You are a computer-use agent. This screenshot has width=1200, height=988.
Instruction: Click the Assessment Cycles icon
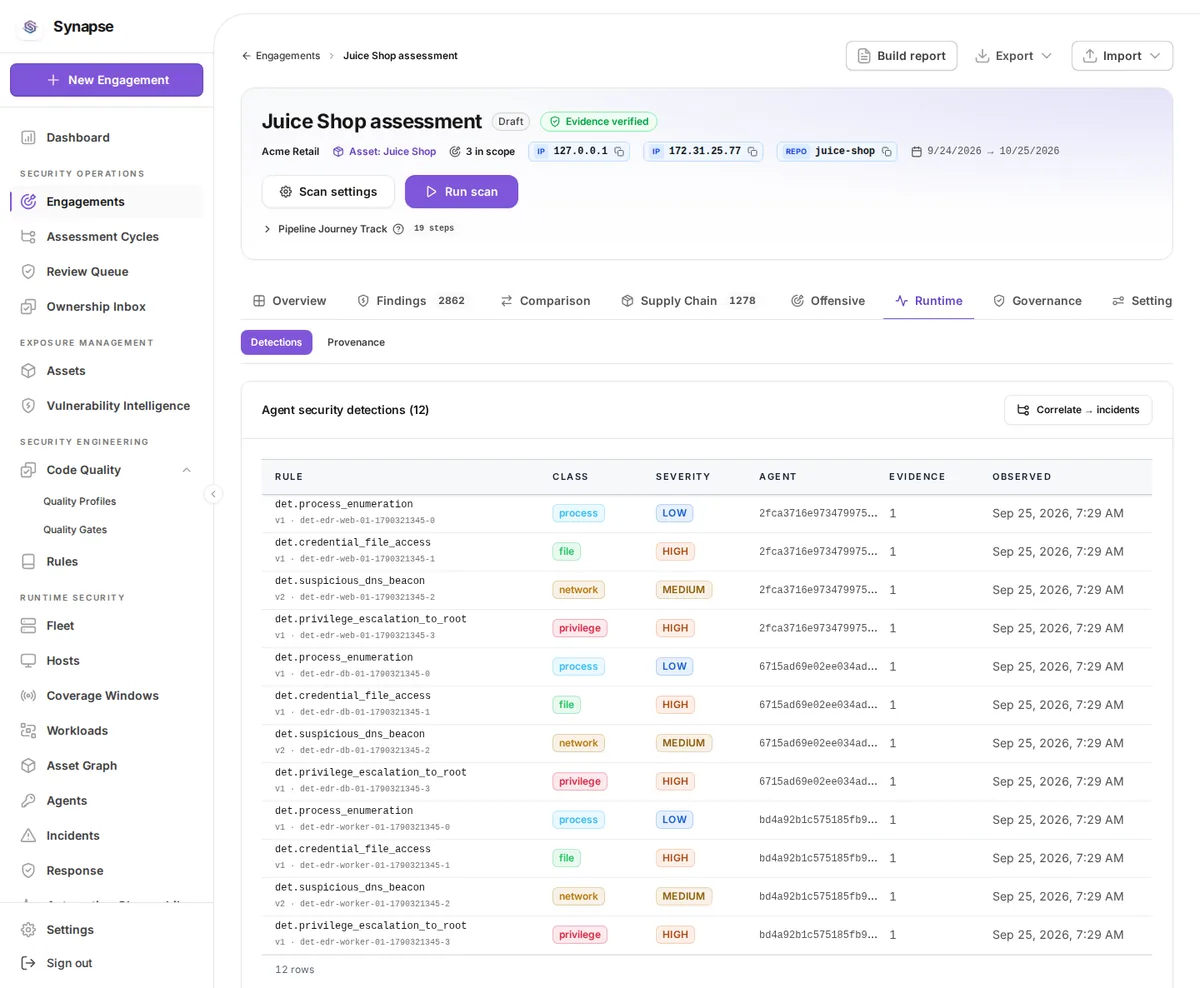click(x=28, y=236)
